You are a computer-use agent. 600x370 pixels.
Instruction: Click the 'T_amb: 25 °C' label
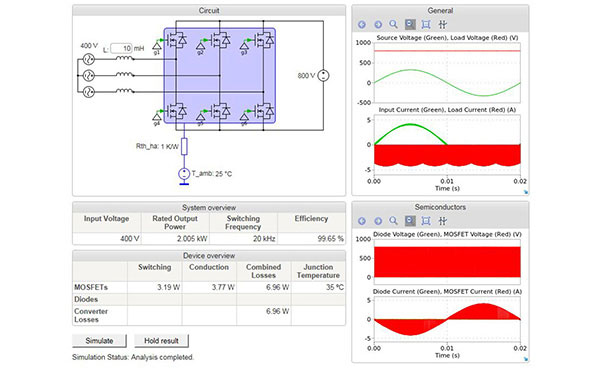click(212, 174)
